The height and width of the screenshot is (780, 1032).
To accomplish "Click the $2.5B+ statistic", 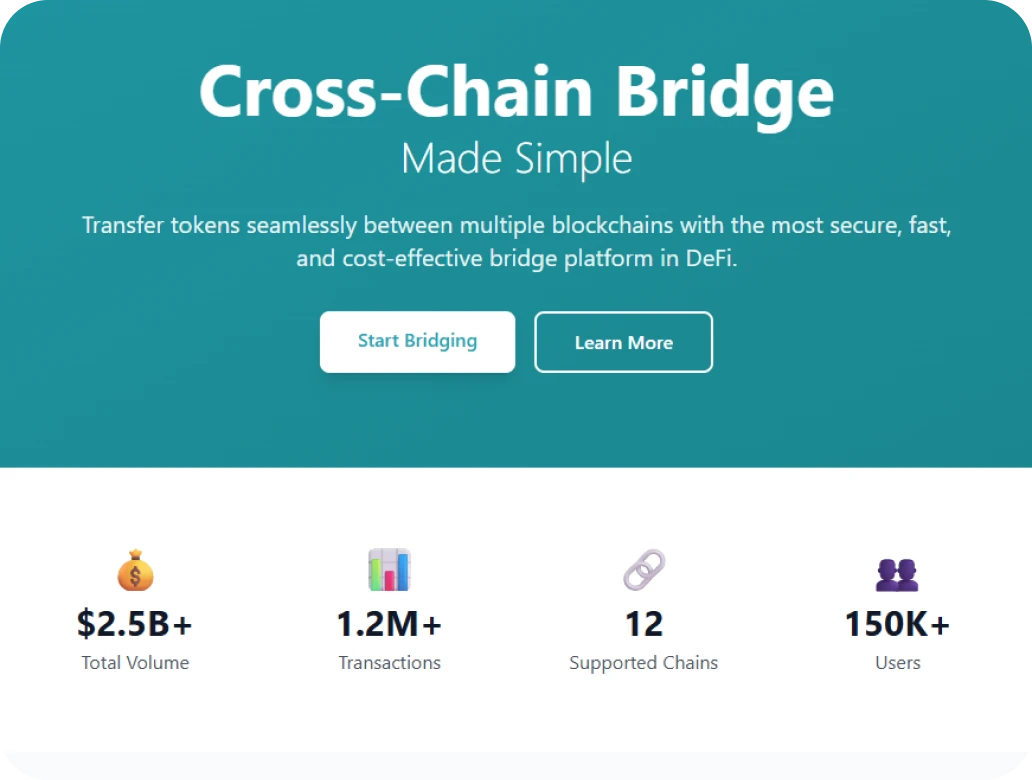I will (135, 624).
